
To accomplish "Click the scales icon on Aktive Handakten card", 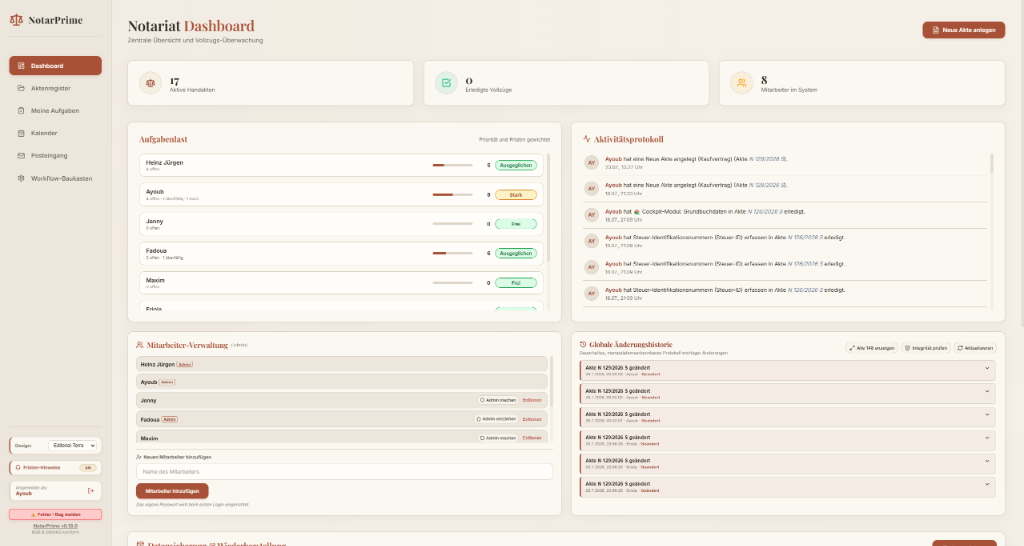I will [150, 83].
